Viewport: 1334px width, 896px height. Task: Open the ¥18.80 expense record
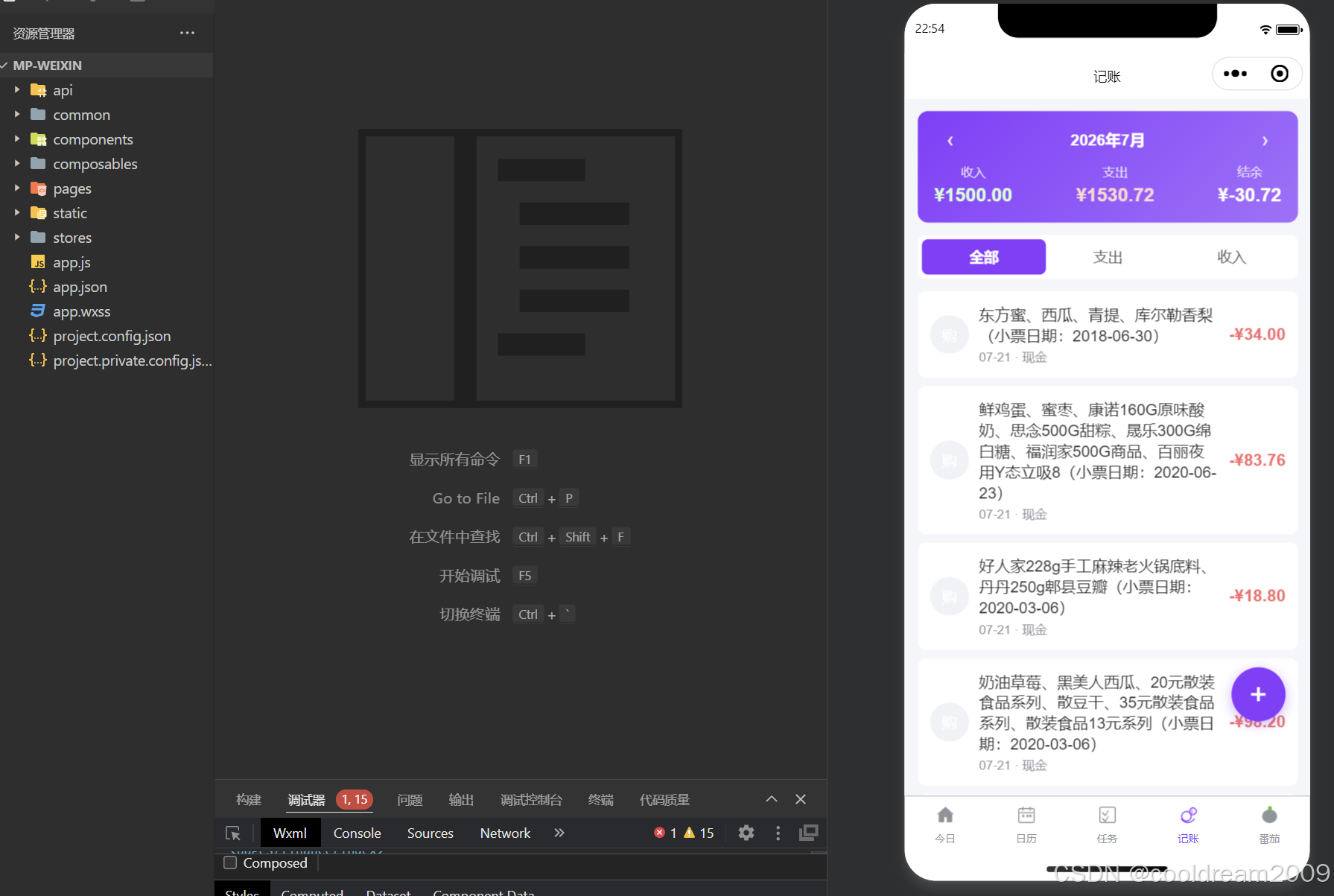(x=1108, y=596)
